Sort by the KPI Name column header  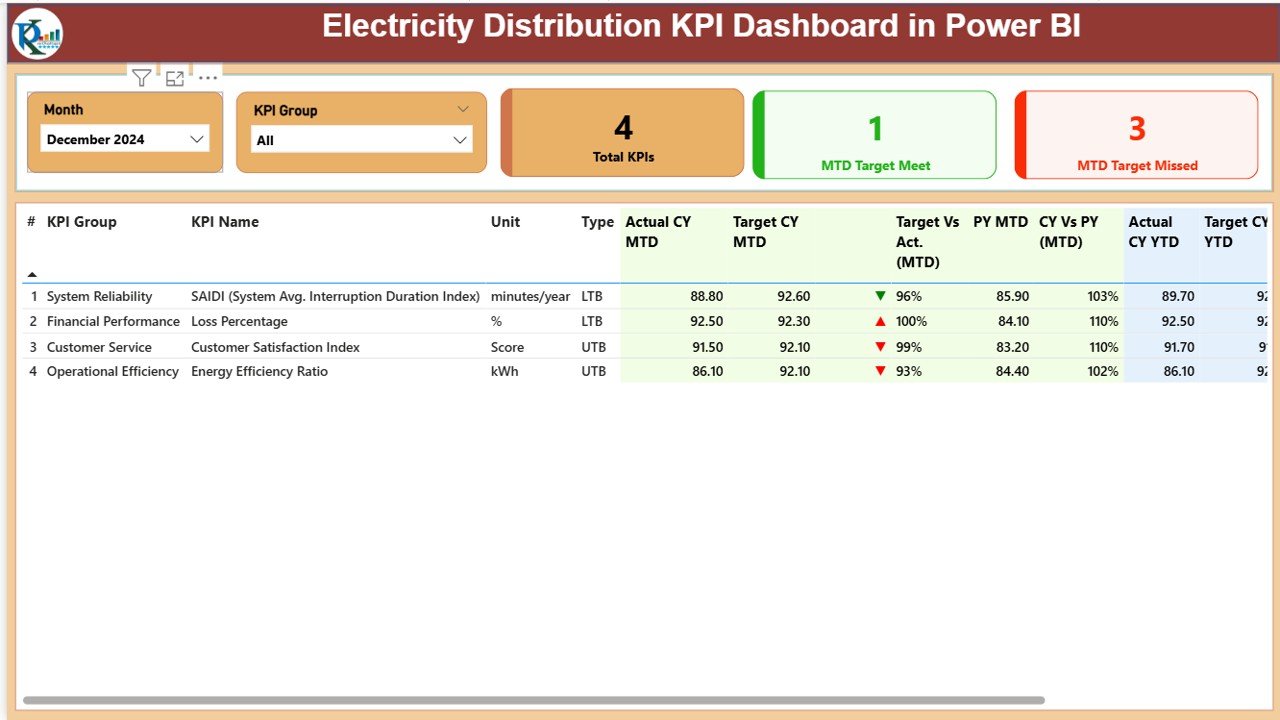[225, 222]
